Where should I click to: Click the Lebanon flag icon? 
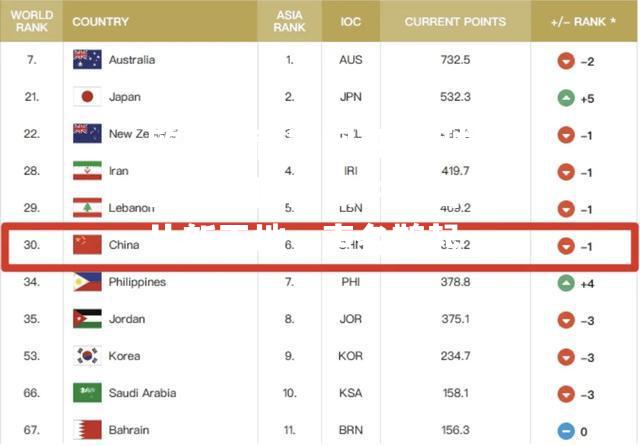pyautogui.click(x=87, y=208)
